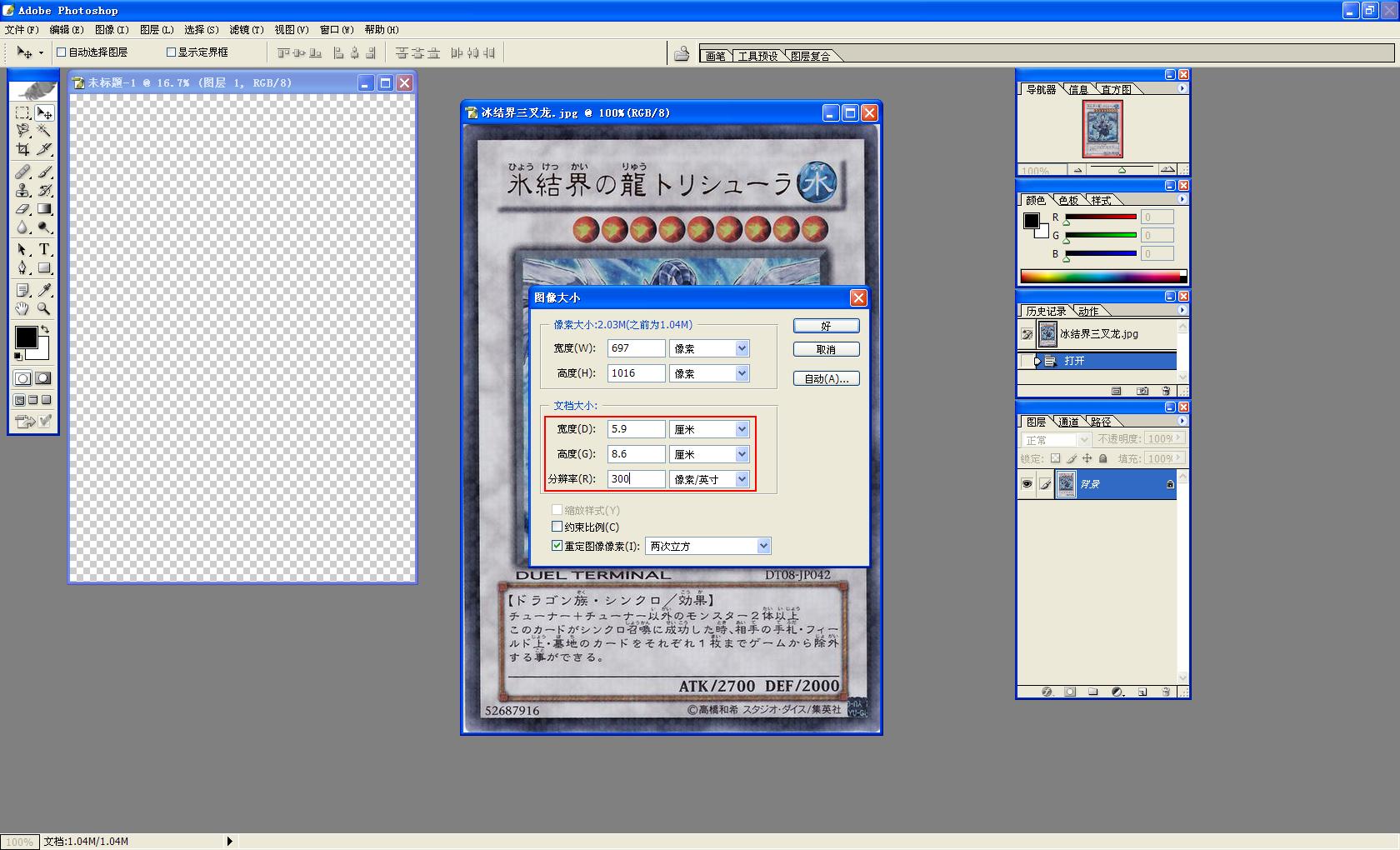Select the Rectangular Marquee tool
This screenshot has height=850, width=1400.
[x=23, y=112]
